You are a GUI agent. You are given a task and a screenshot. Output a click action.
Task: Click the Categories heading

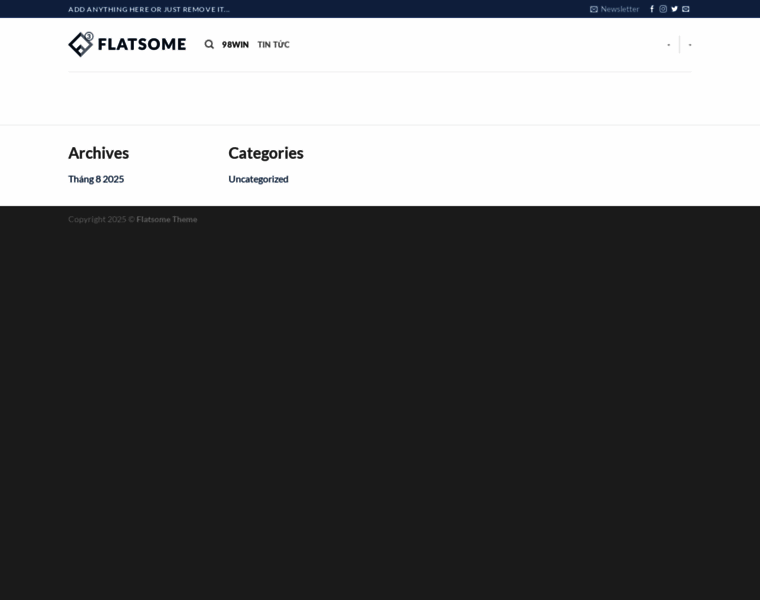click(x=266, y=153)
